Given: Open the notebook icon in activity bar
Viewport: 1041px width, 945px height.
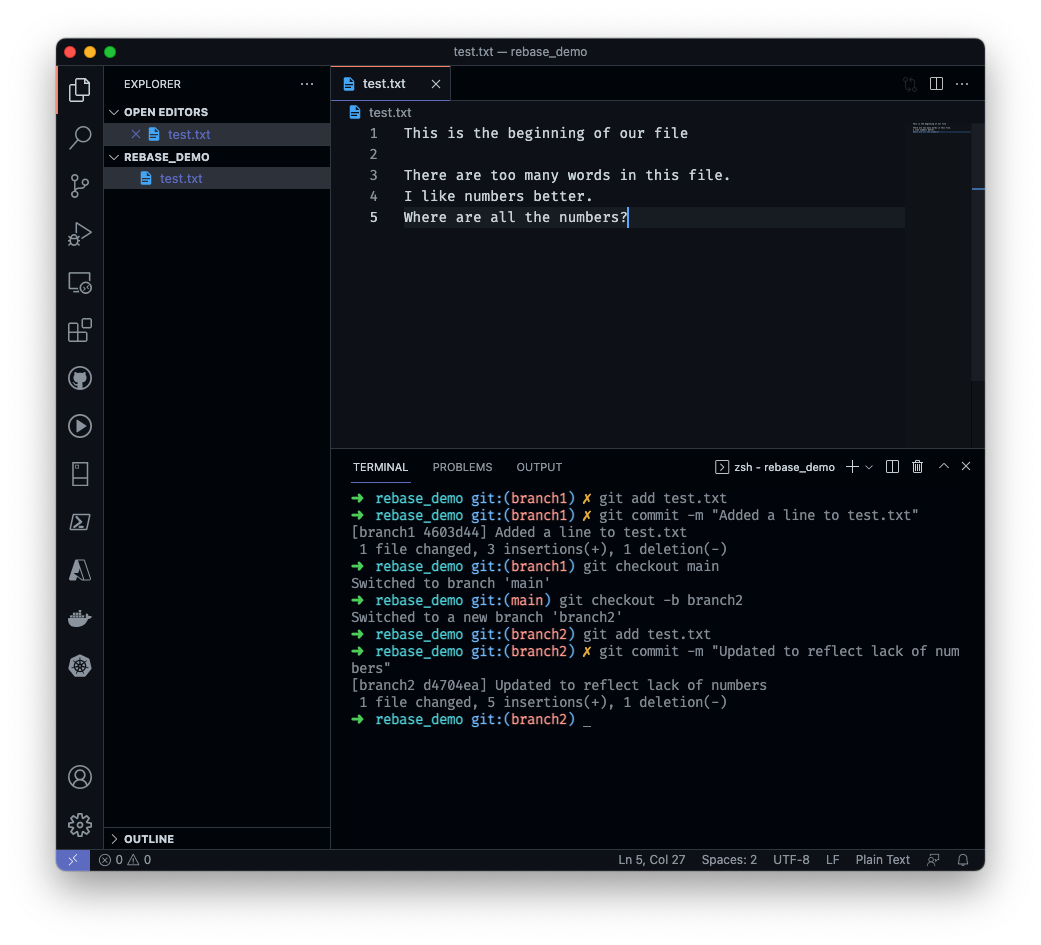Looking at the screenshot, I should (x=80, y=474).
